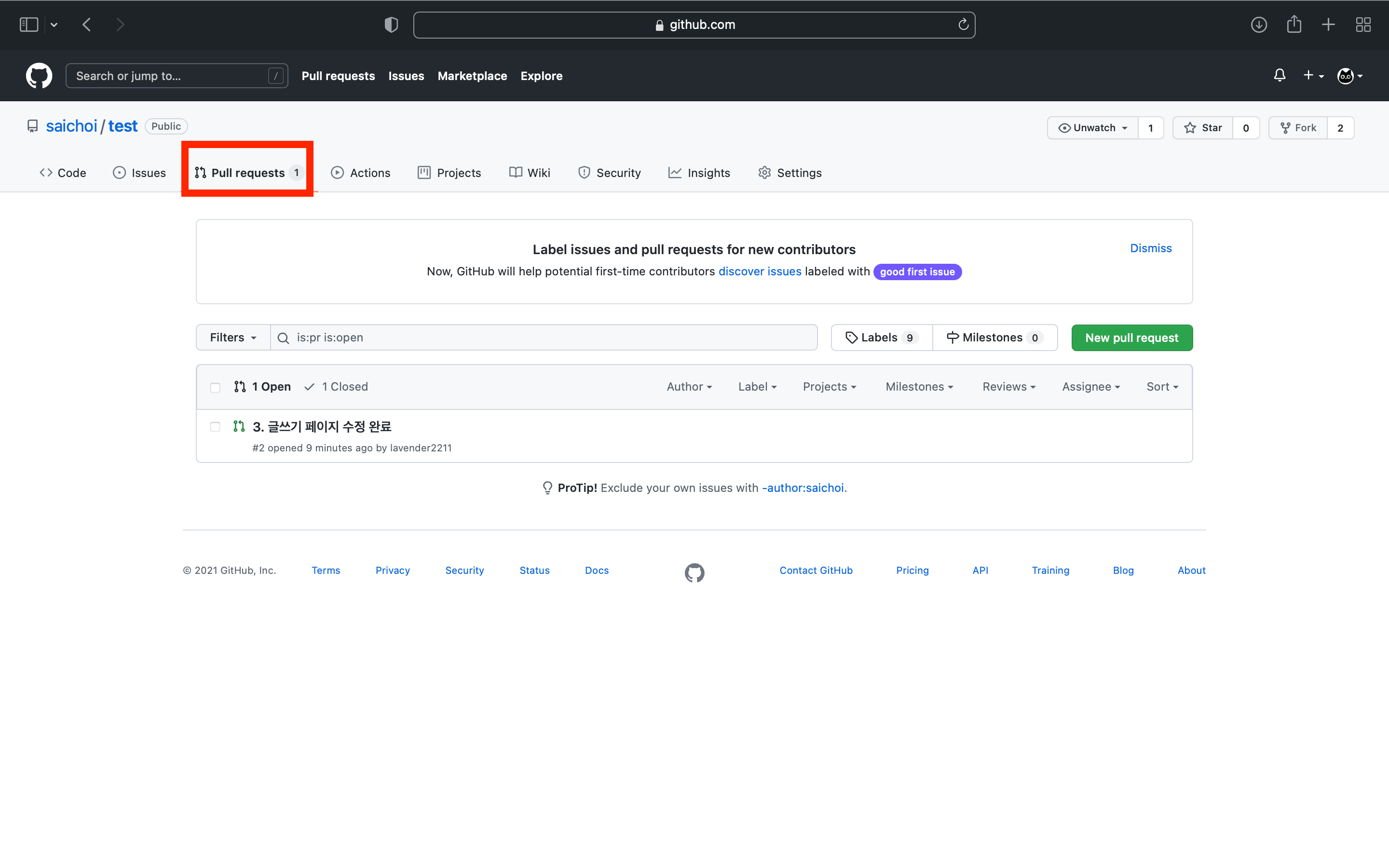1389x868 pixels.
Task: Open the Safari share icon
Action: (1294, 24)
